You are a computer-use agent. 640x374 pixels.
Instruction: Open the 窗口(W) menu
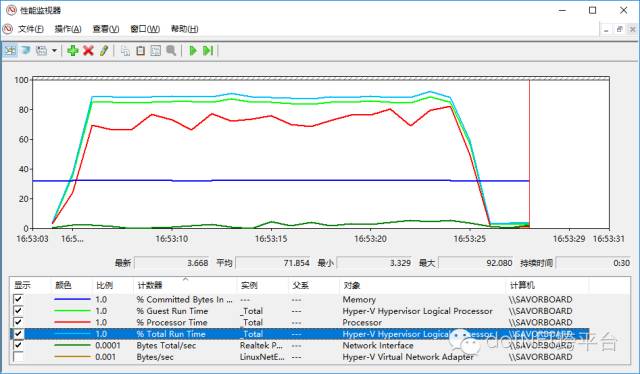click(x=145, y=29)
